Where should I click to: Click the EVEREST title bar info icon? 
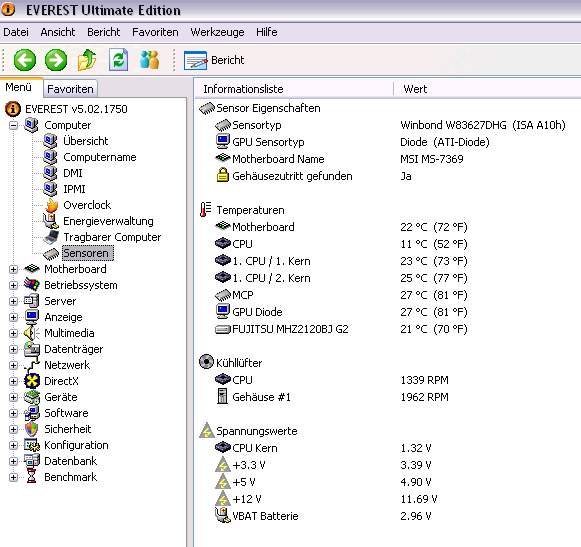point(8,9)
